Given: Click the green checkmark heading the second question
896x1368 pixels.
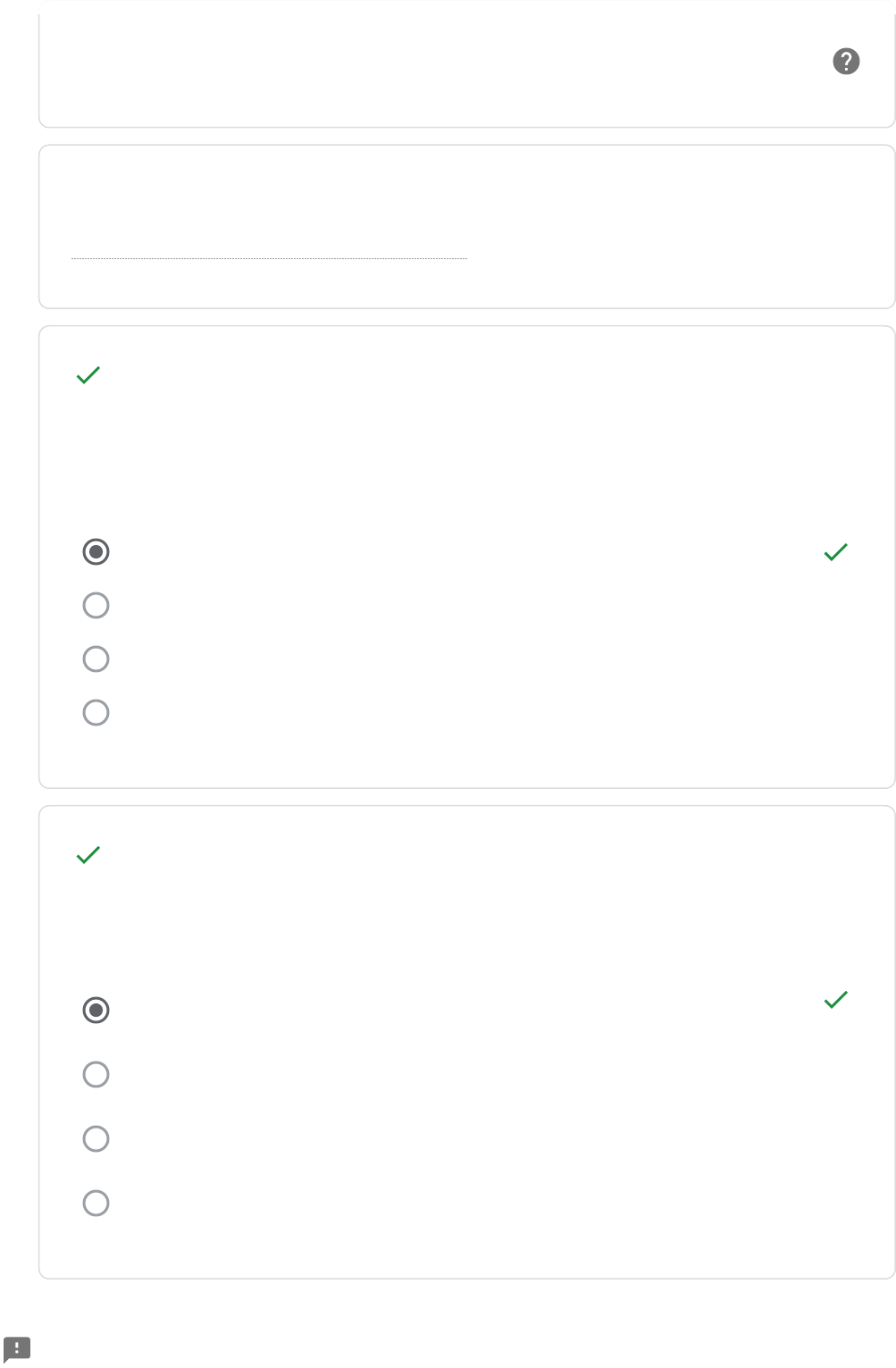Looking at the screenshot, I should (88, 855).
